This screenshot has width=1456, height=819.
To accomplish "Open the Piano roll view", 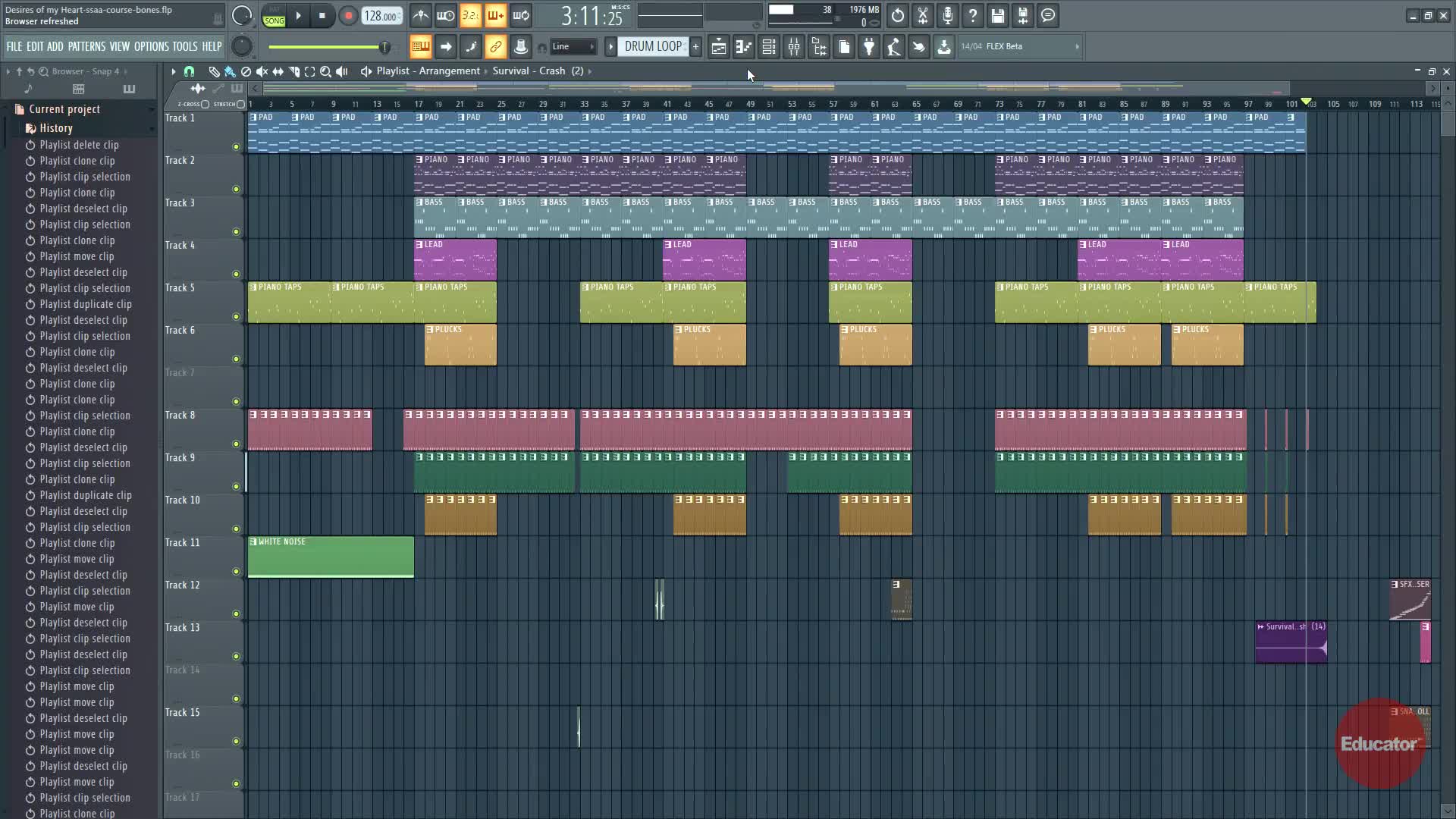I will 744,47.
